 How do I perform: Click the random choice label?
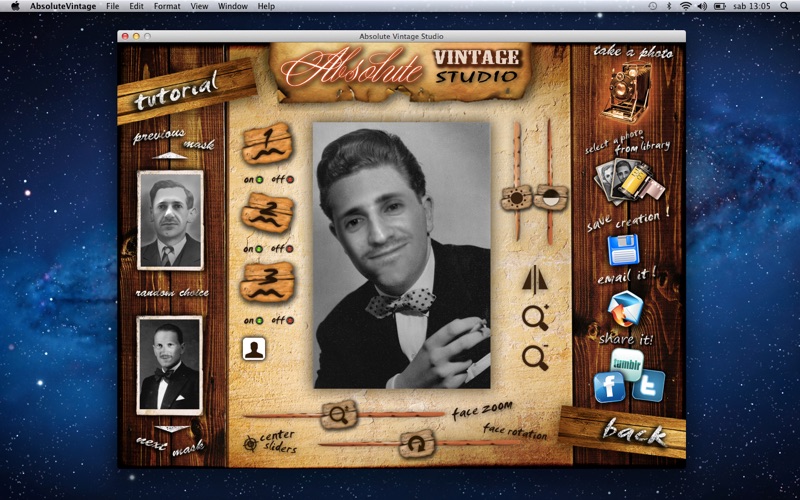pyautogui.click(x=172, y=293)
